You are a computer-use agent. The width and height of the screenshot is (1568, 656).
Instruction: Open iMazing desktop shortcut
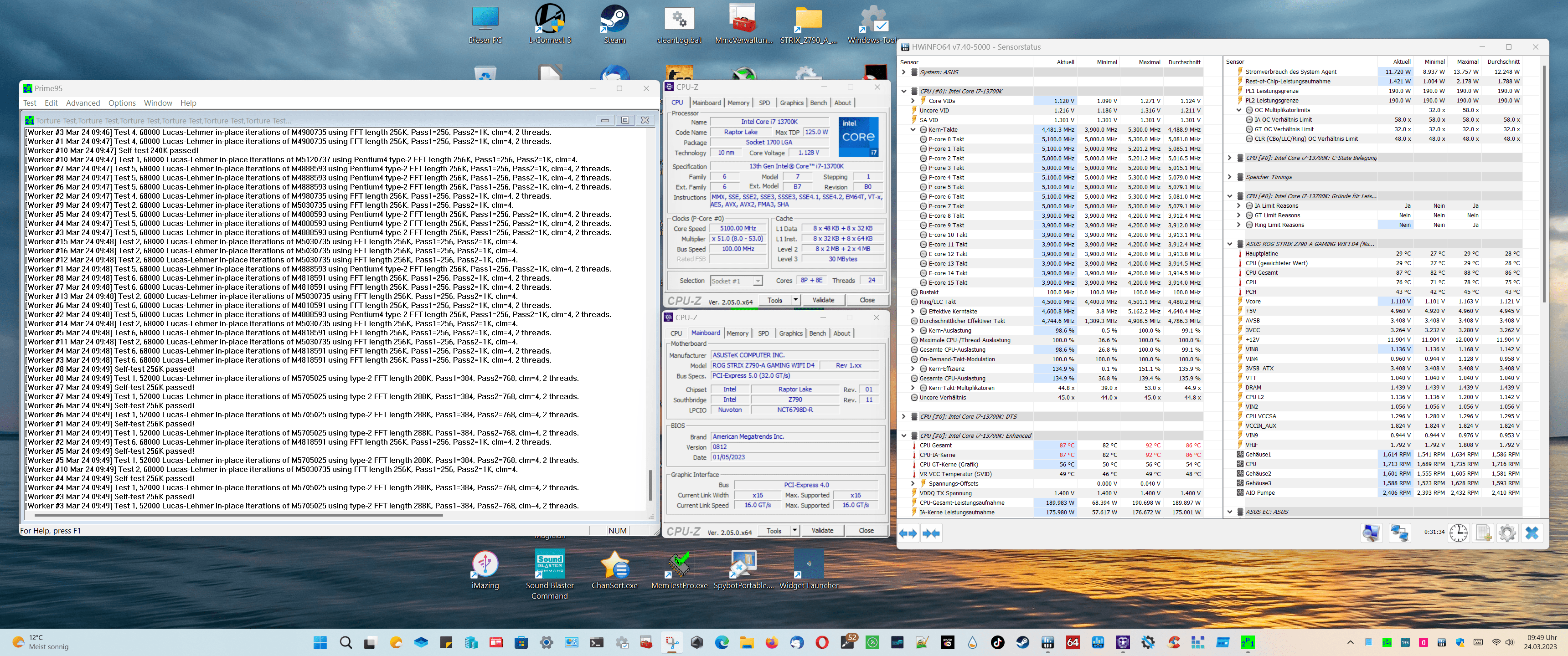pos(485,569)
